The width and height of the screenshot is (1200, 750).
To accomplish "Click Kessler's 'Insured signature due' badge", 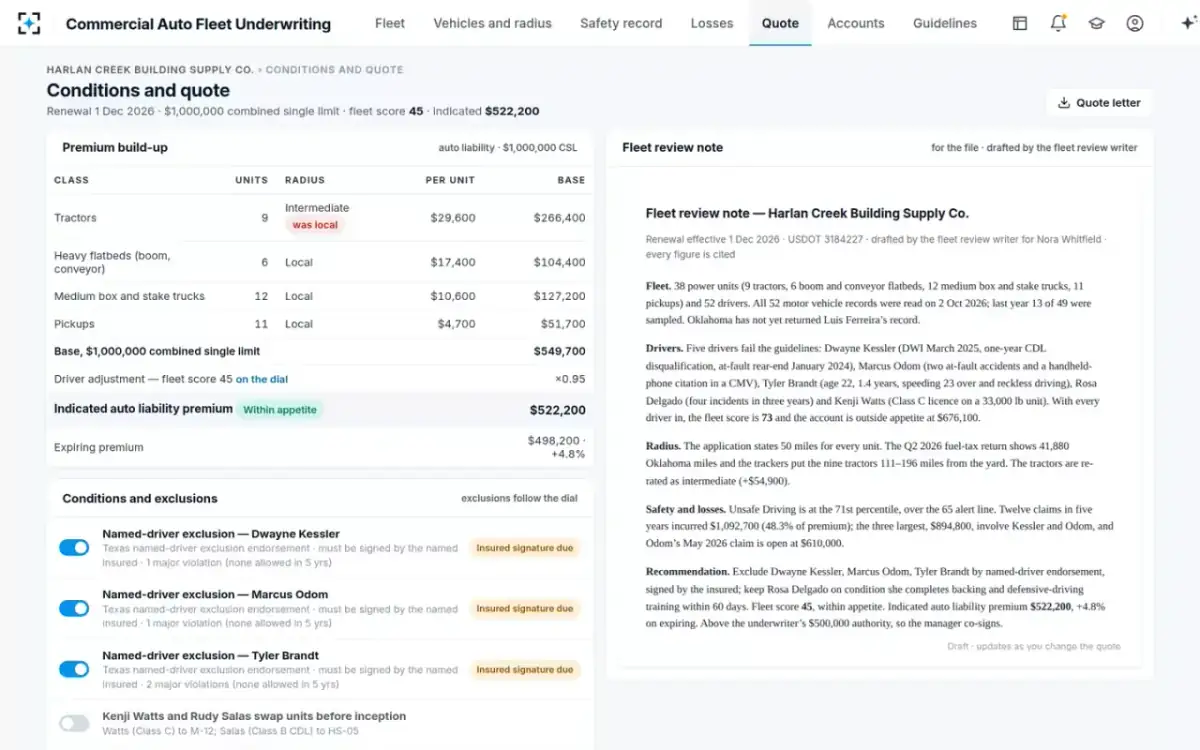I will tap(525, 548).
